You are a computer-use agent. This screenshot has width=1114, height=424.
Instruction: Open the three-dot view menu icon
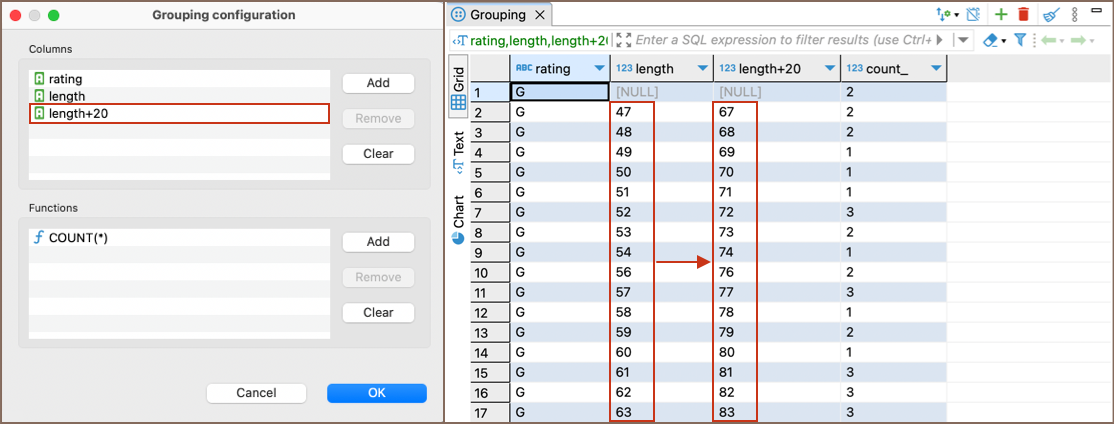tap(1075, 14)
